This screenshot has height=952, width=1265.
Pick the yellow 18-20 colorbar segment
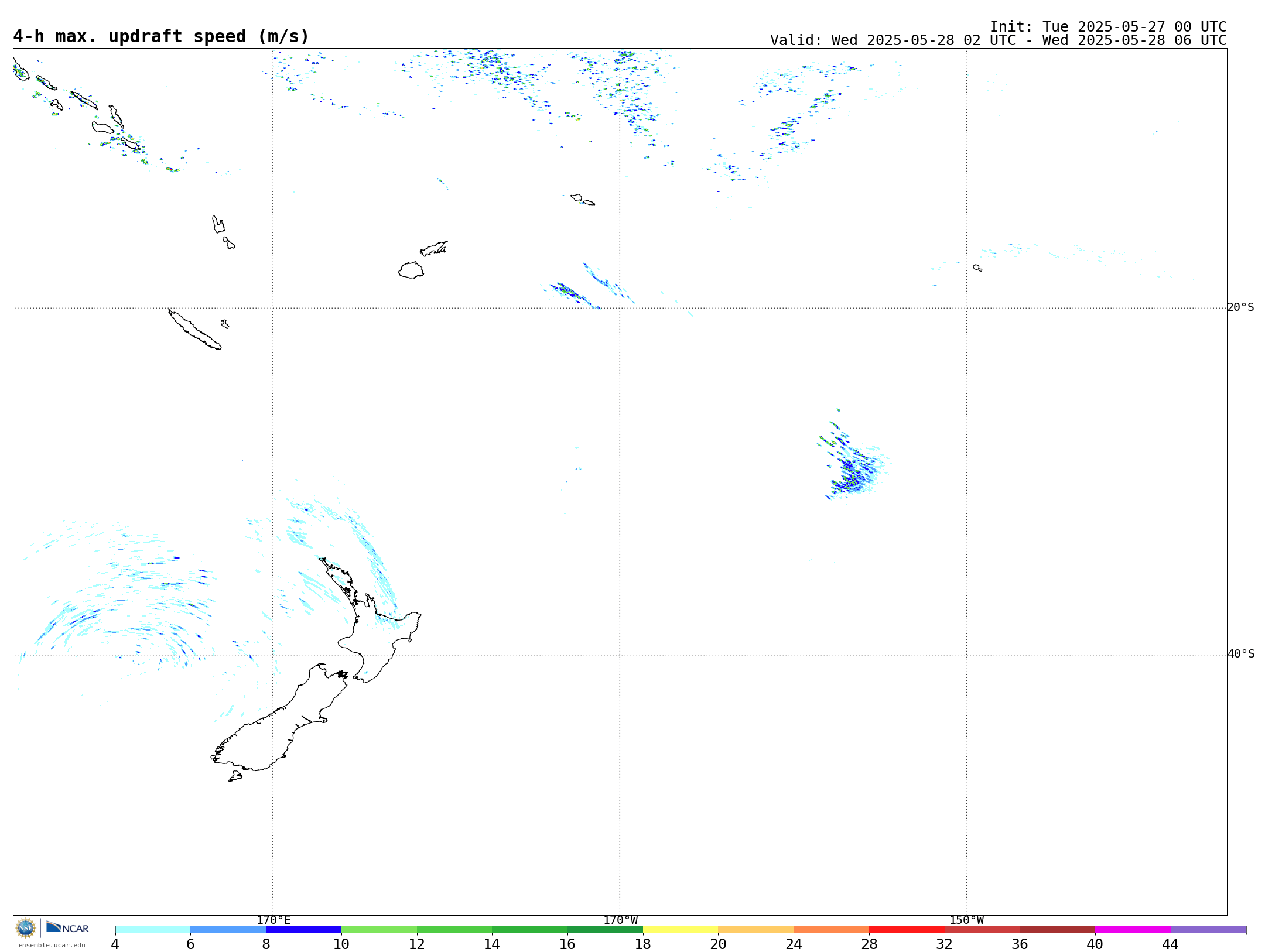681,930
